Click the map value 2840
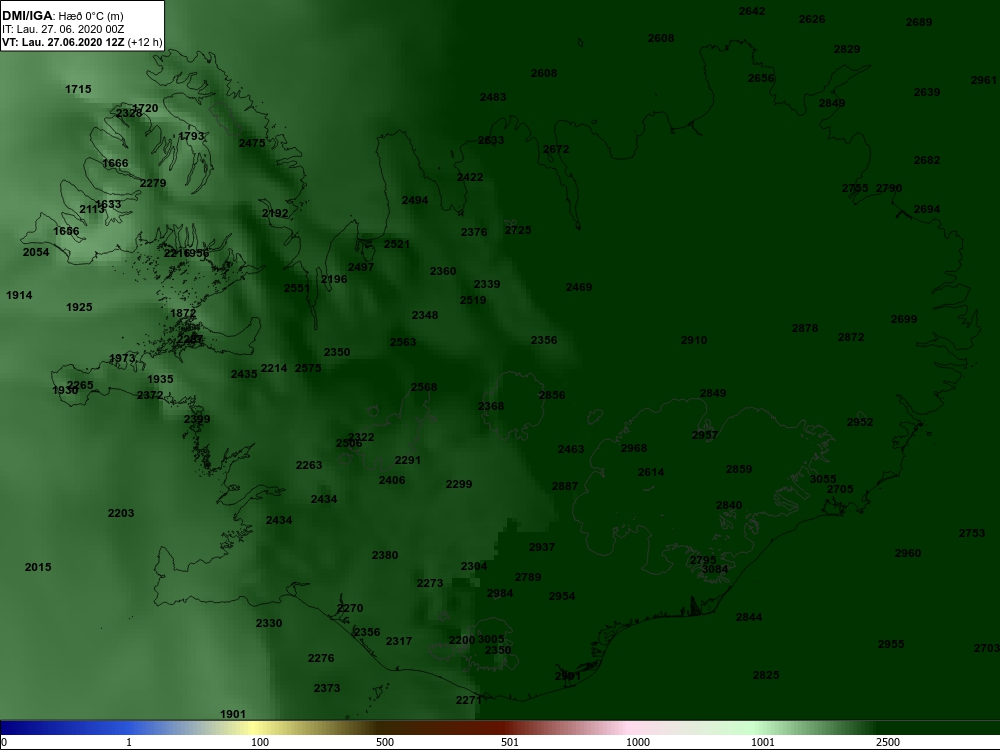This screenshot has height=750, width=1000. (x=729, y=506)
